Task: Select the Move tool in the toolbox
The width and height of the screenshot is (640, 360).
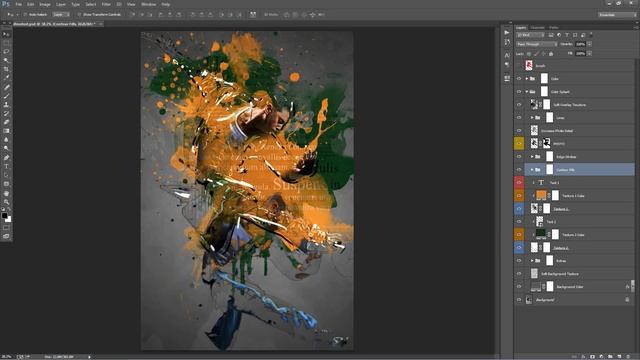Action: click(x=6, y=34)
